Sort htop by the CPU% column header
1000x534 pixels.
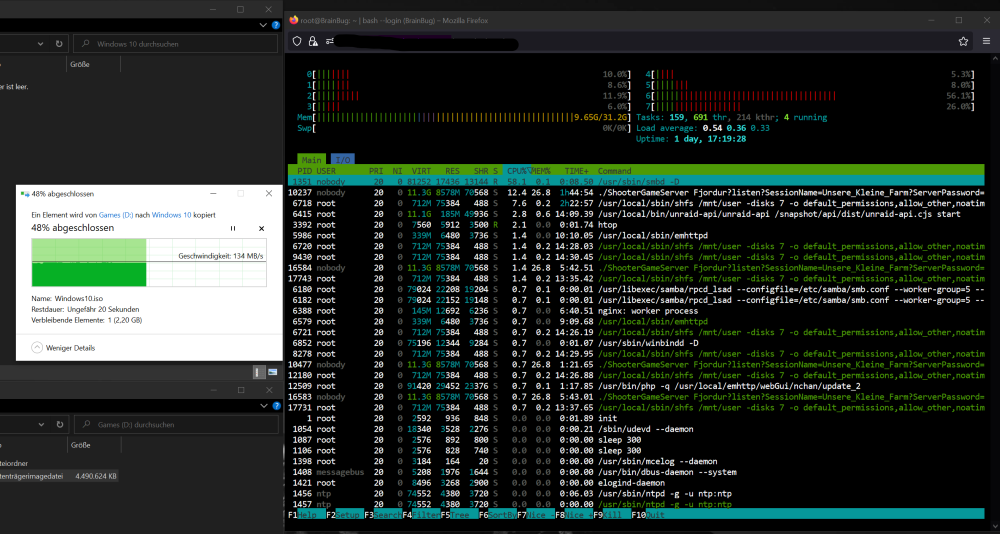coord(518,171)
